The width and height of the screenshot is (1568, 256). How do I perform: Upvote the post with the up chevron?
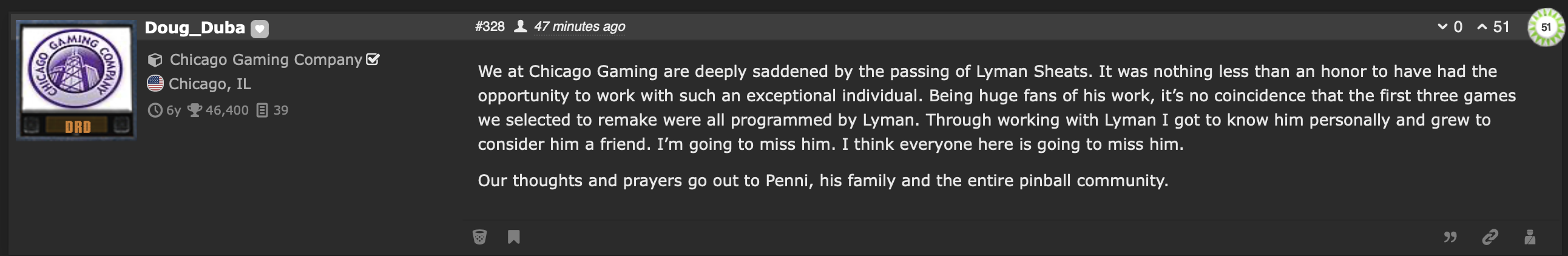click(1482, 27)
